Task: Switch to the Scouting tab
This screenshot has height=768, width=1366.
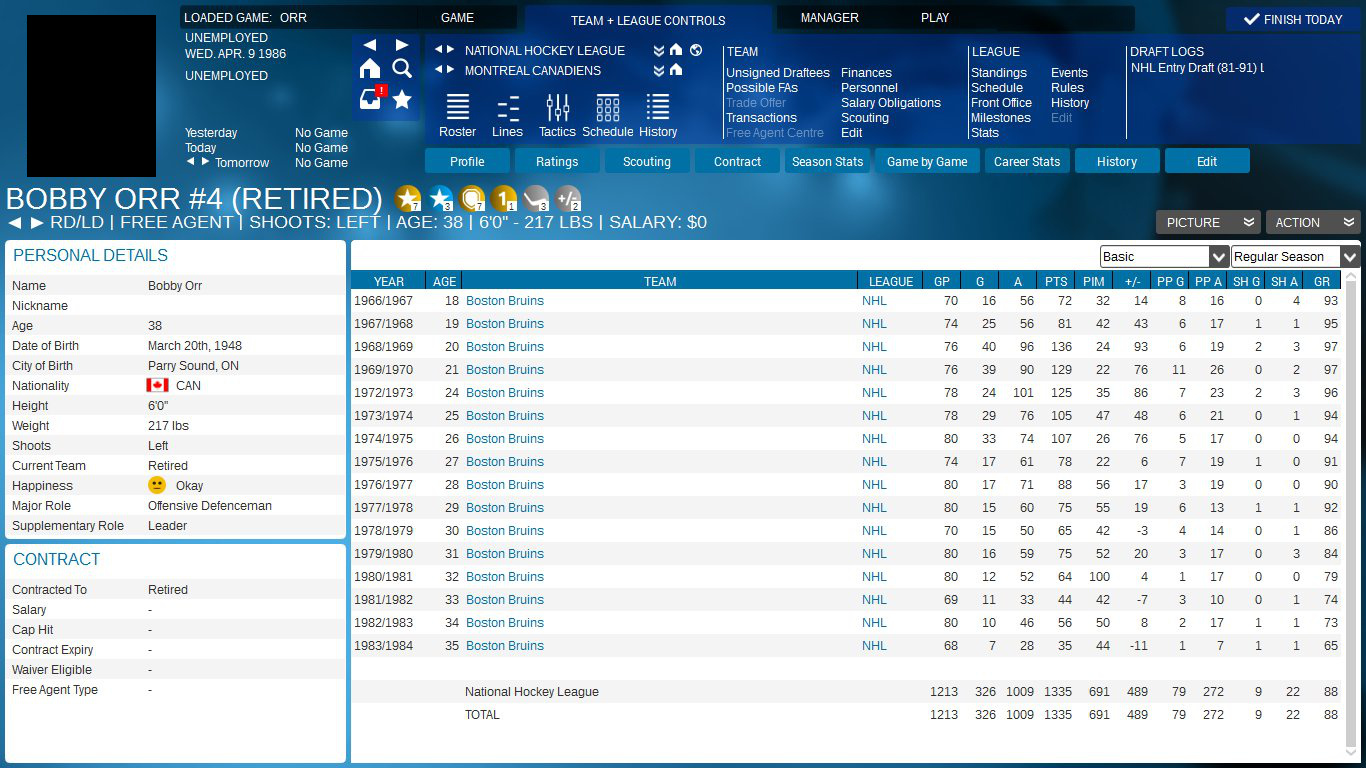Action: click(x=647, y=161)
